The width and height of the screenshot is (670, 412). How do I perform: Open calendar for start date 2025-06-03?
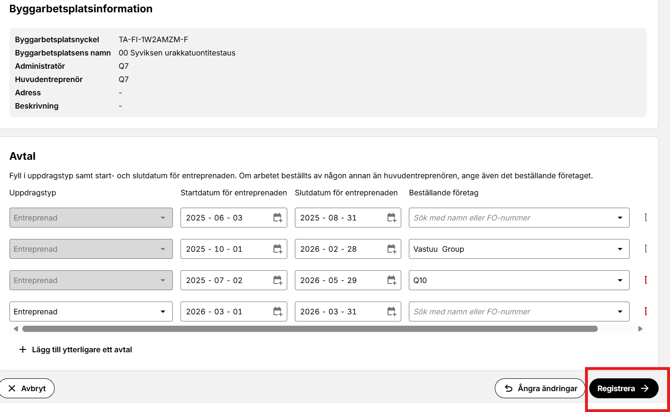pos(277,218)
